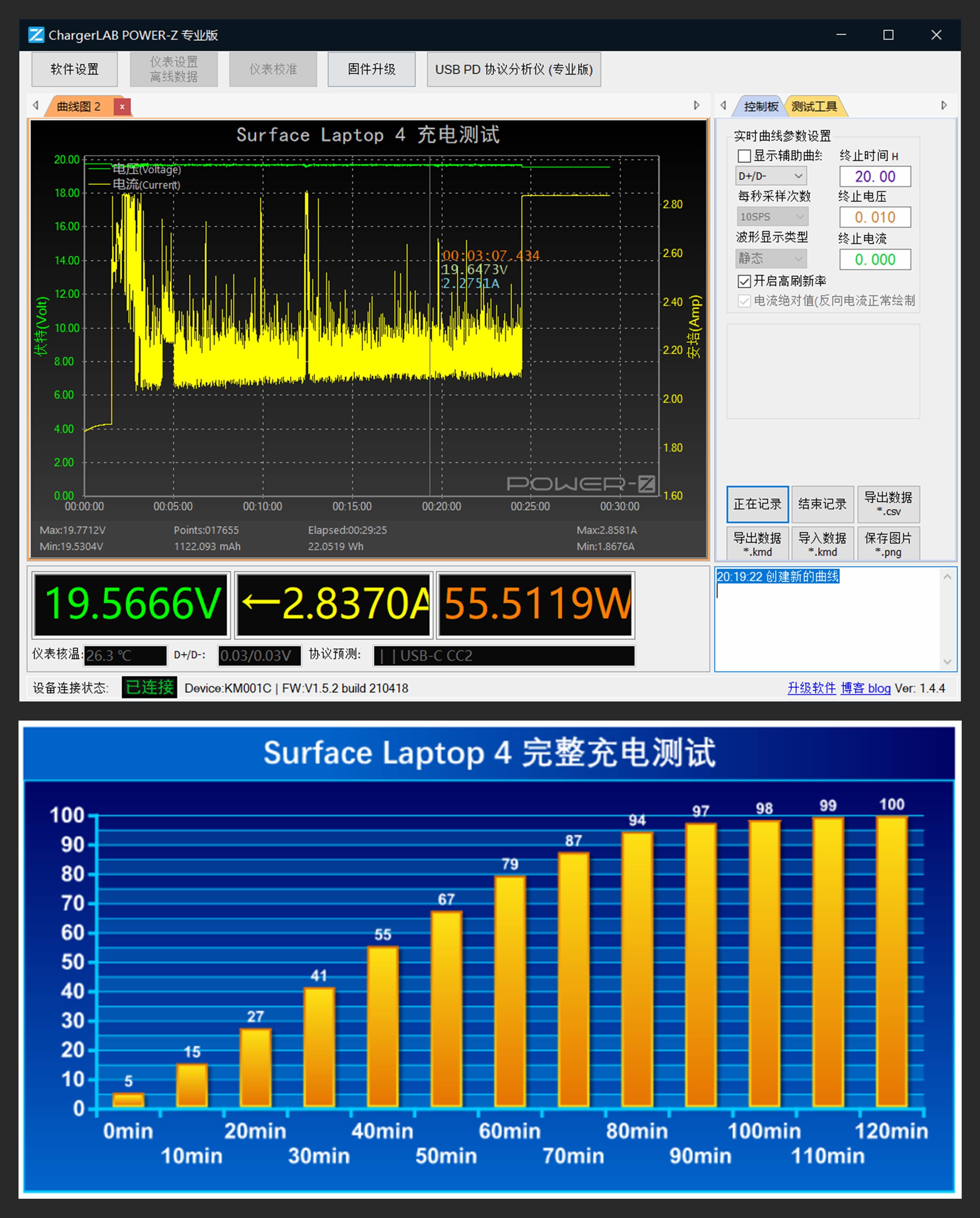The height and width of the screenshot is (1218, 980).
Task: Export data as *.kmd
Action: point(757,543)
